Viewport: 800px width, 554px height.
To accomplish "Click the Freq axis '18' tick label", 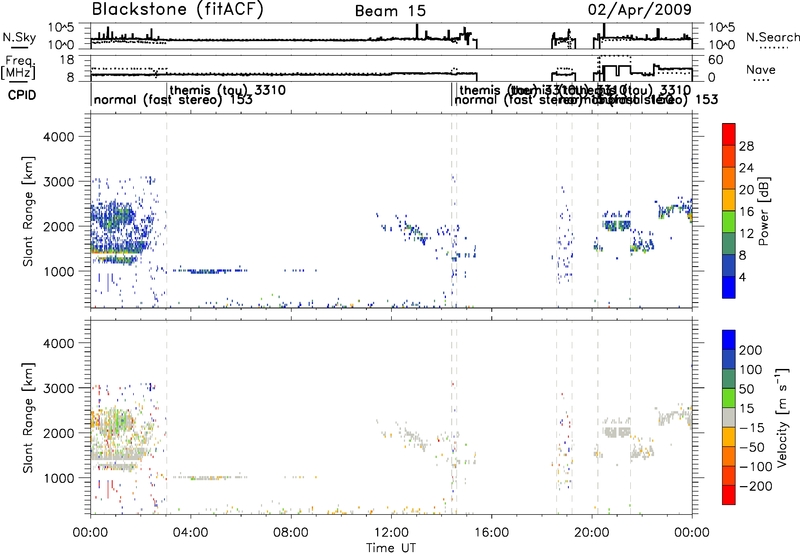I will (x=68, y=60).
